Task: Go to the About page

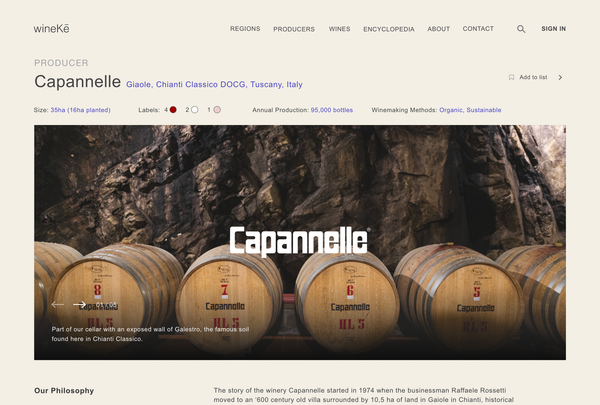Action: click(439, 29)
